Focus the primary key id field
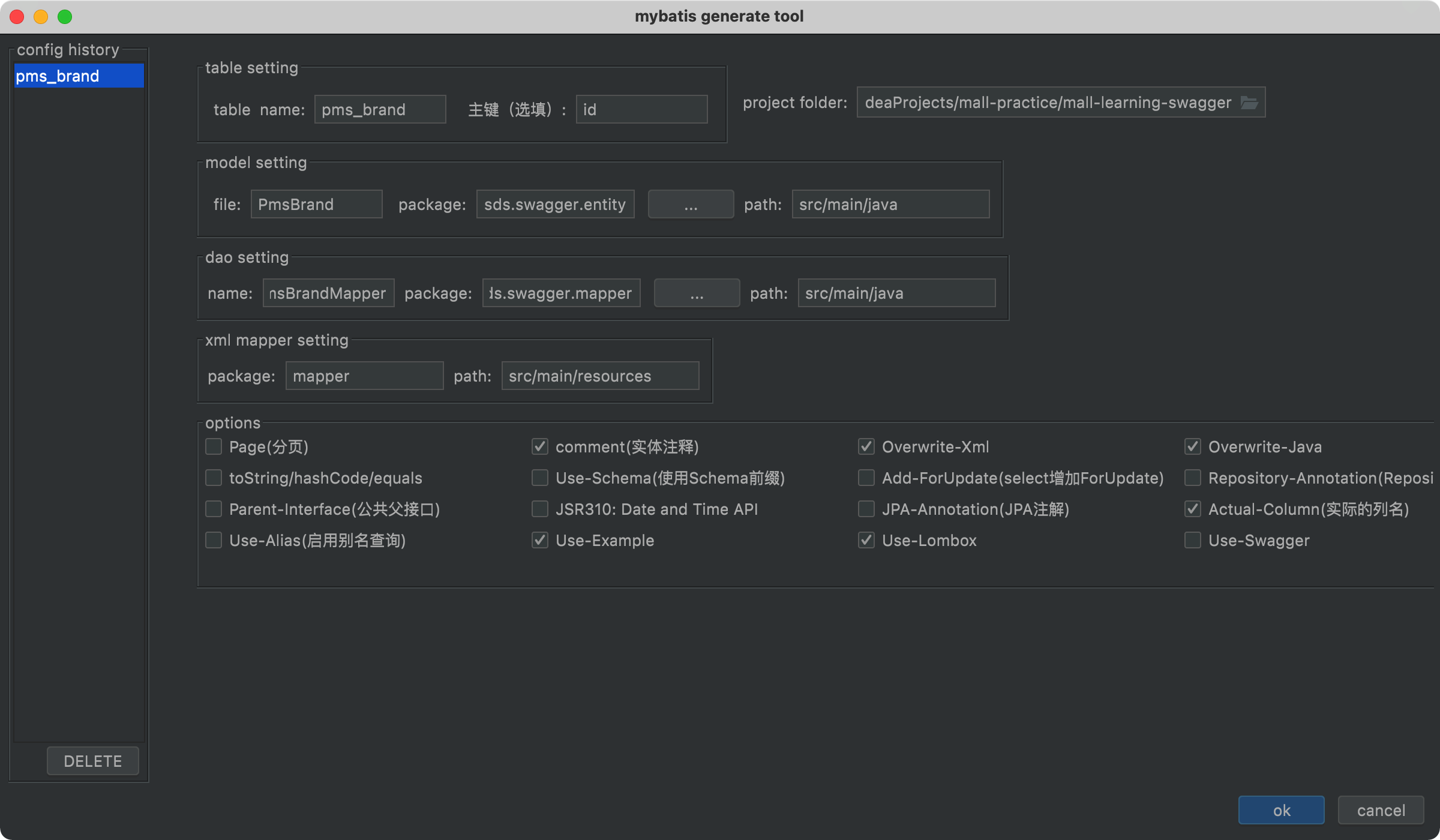 click(642, 110)
